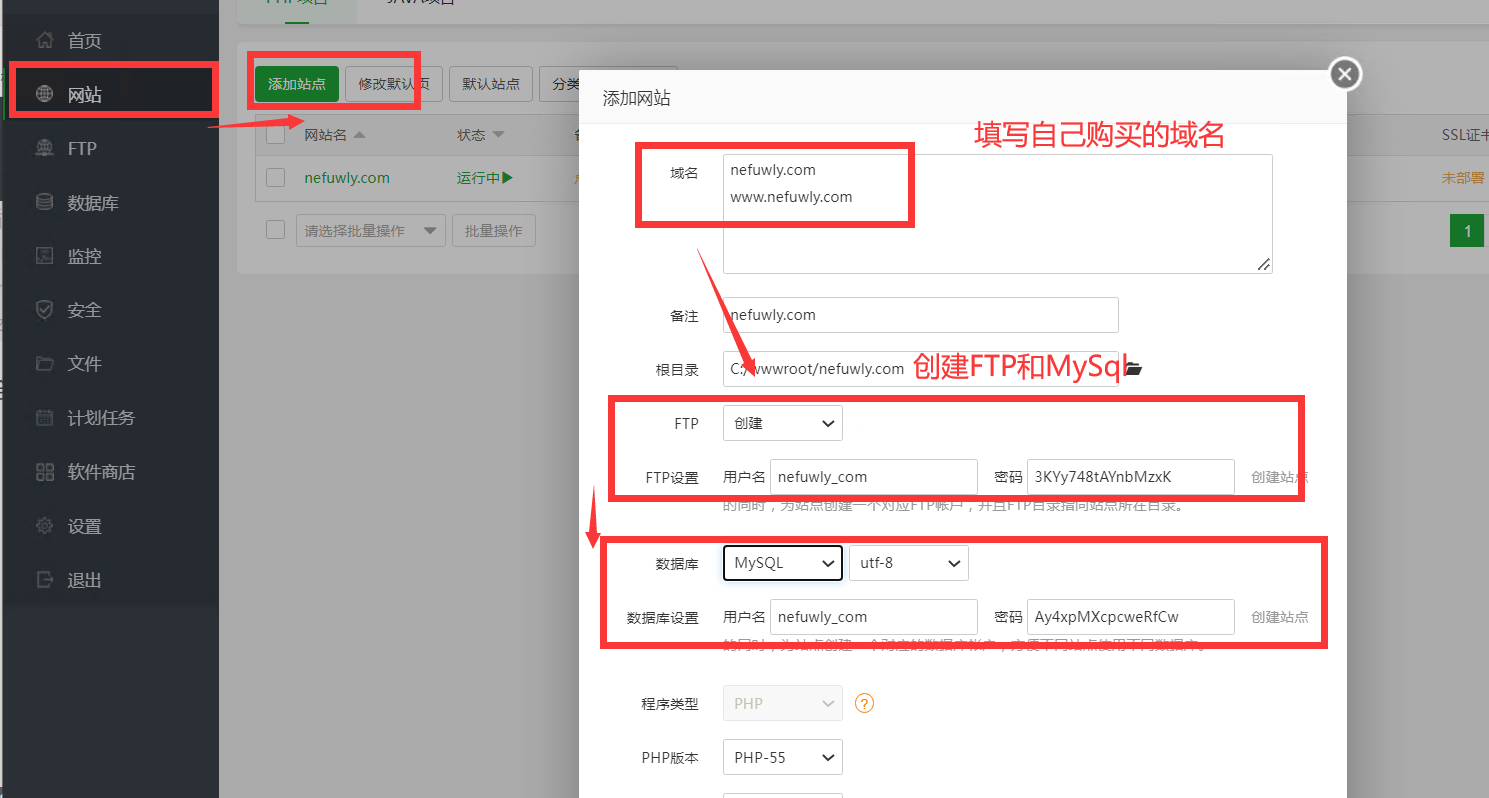Select the checkbox beside nefuwly.com

point(275,177)
